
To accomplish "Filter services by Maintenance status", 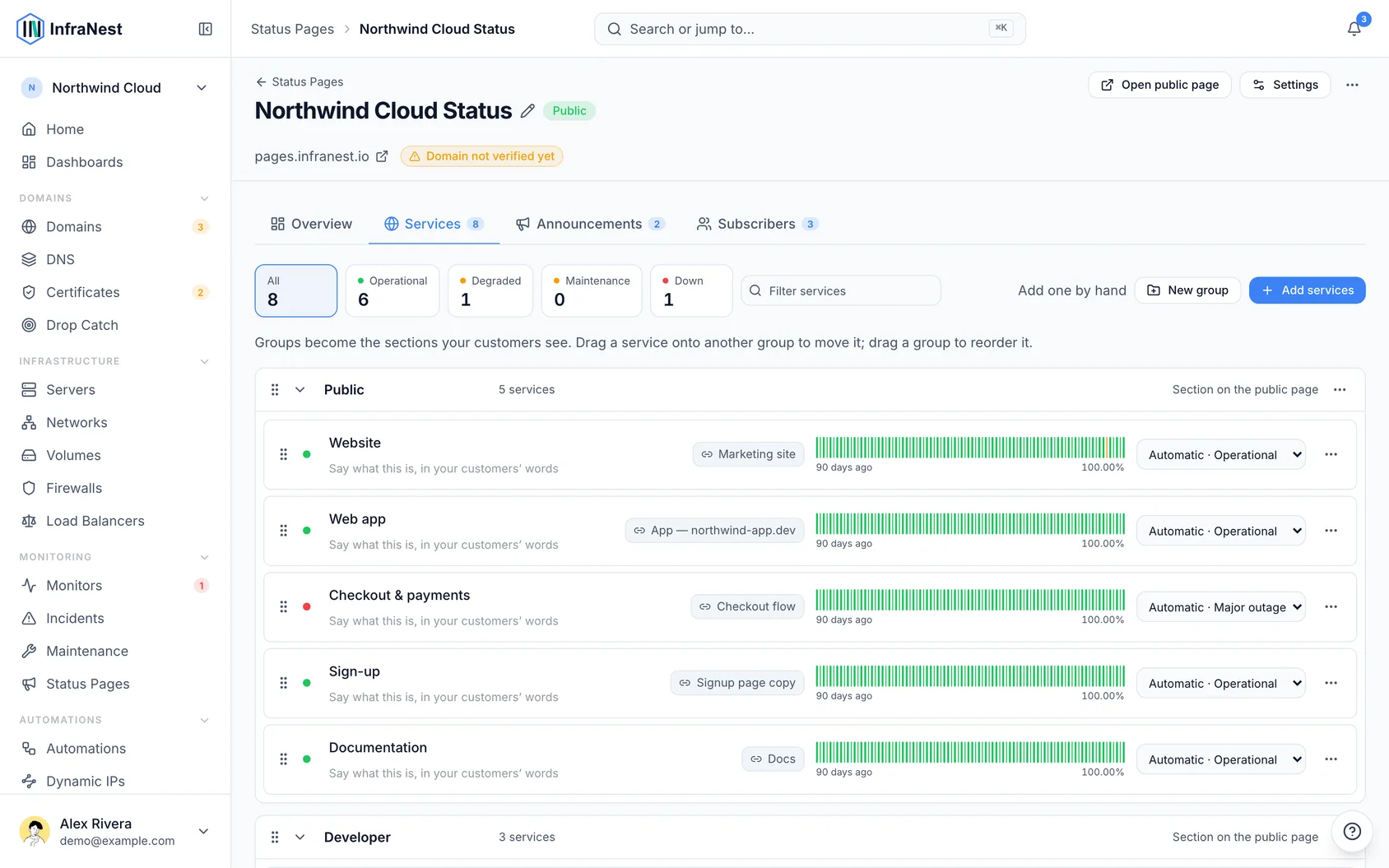I will click(x=592, y=290).
